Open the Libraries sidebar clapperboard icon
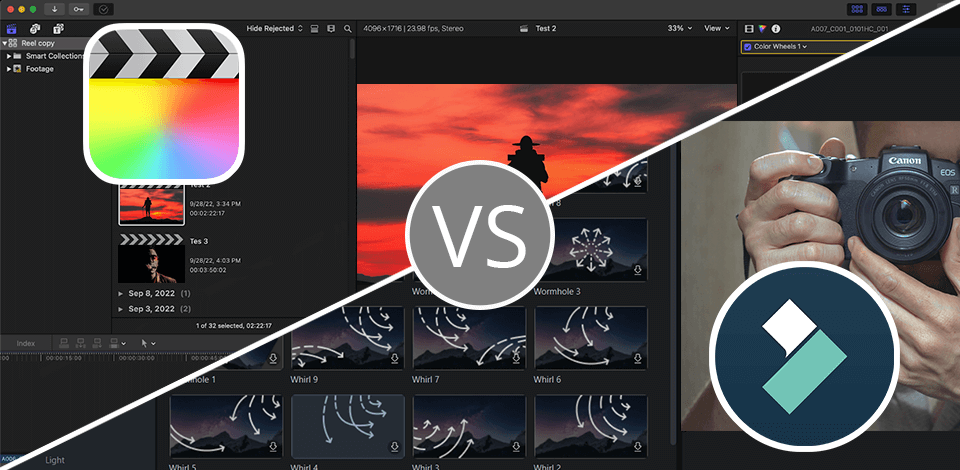 (12, 28)
